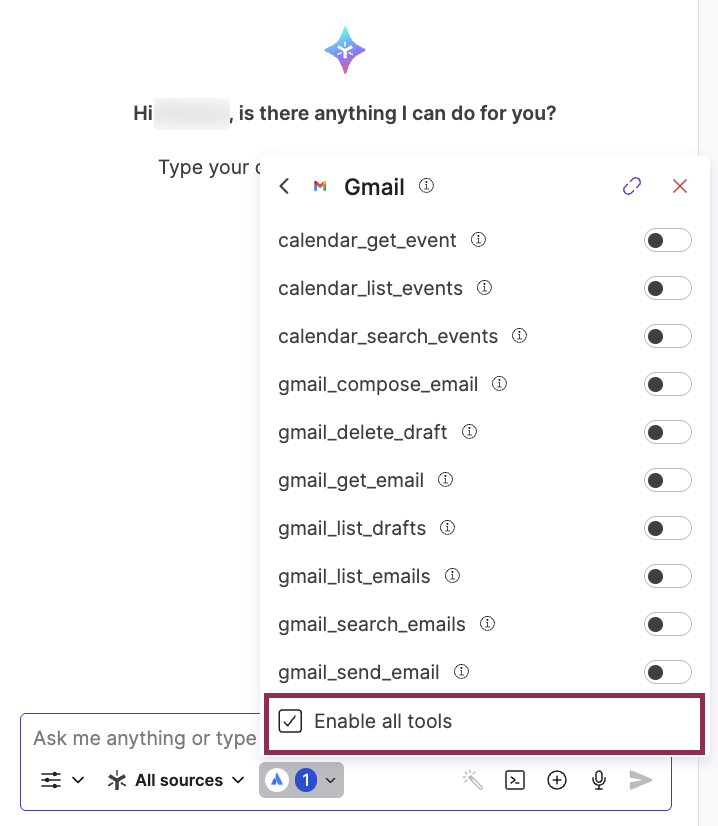Open the info tooltip next to Gmail title
Image resolution: width=718 pixels, height=826 pixels.
pos(425,186)
